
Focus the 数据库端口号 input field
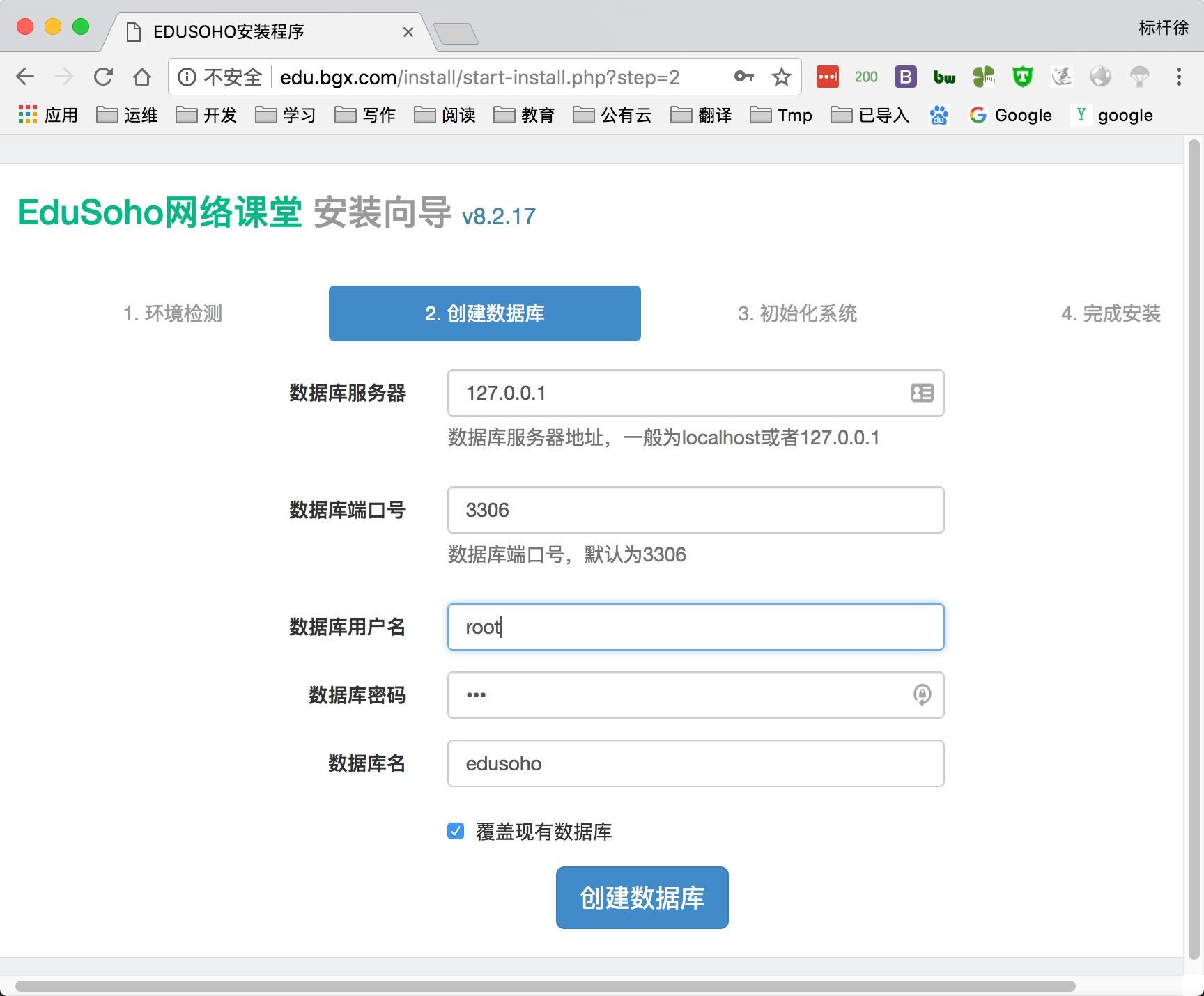coord(696,510)
